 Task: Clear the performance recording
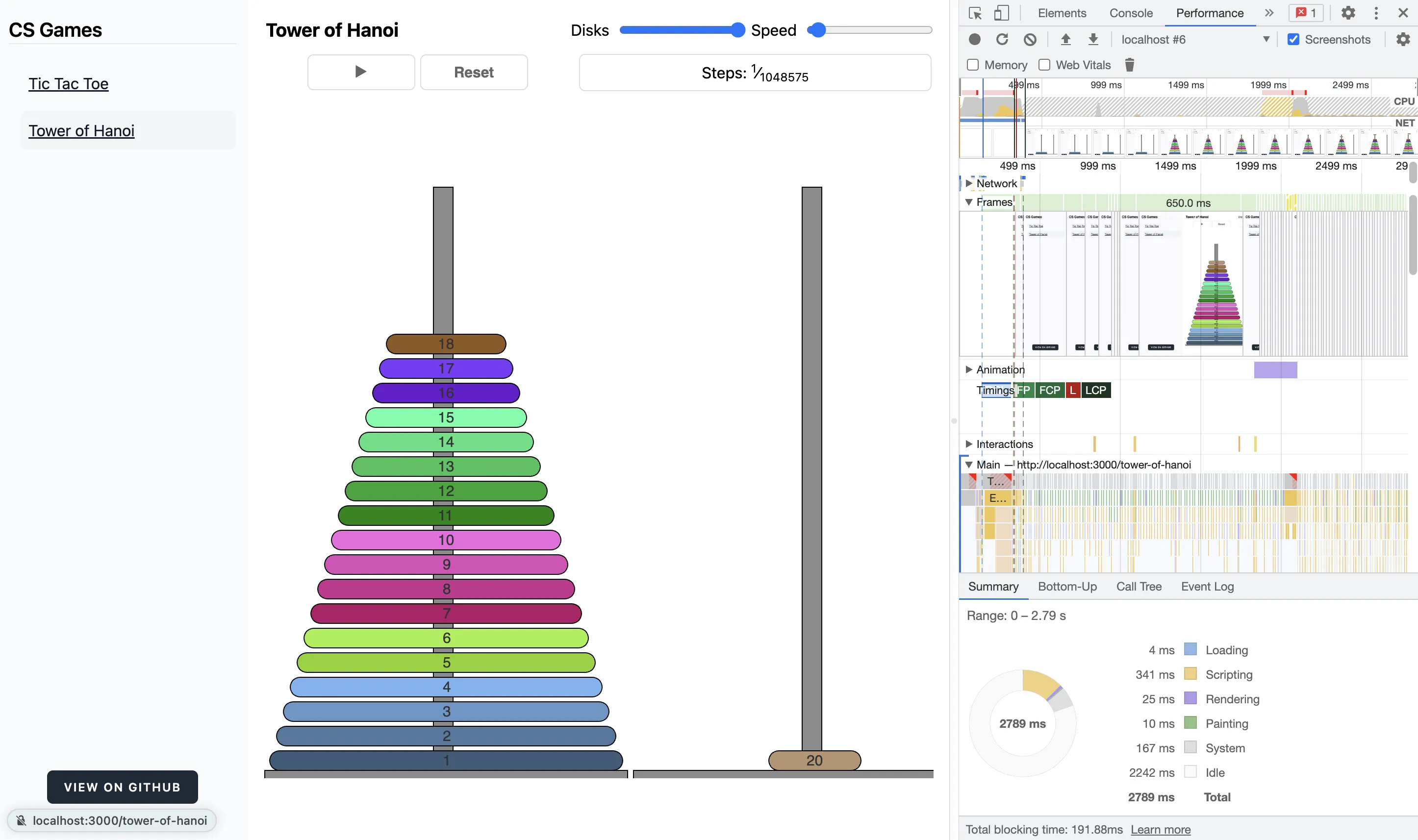click(x=1030, y=40)
